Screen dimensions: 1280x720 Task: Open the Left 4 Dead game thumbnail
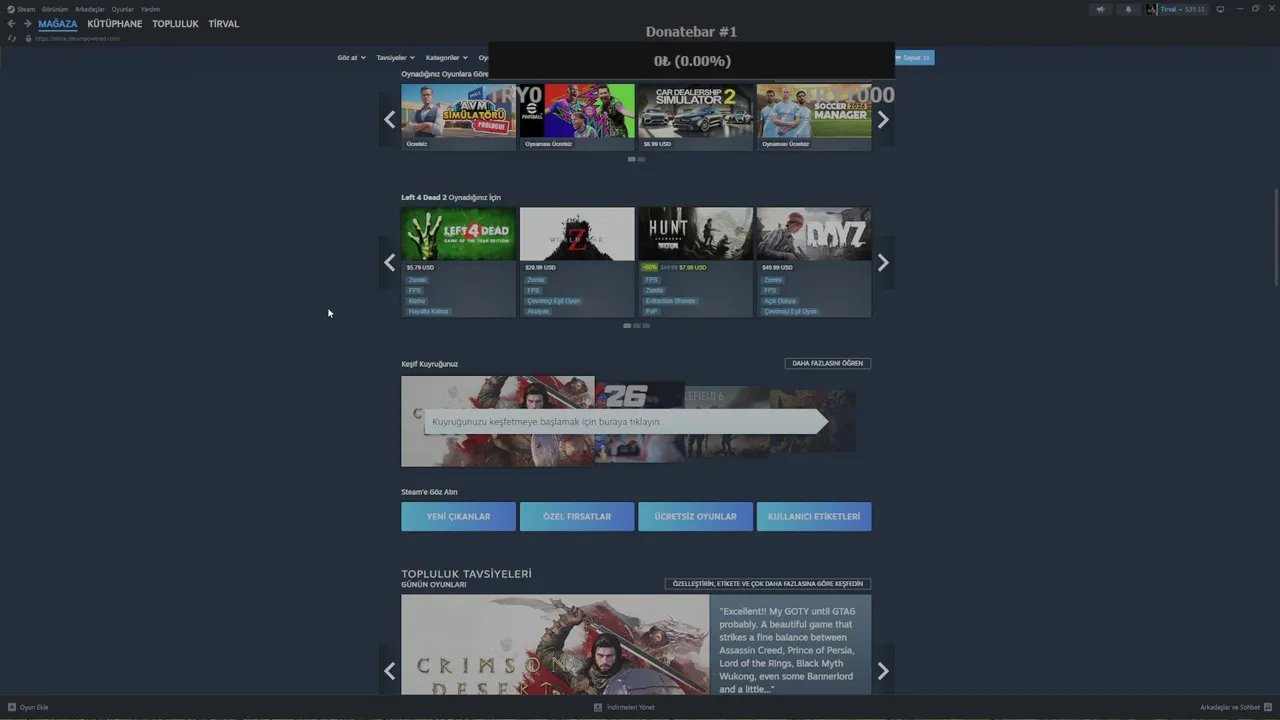459,234
